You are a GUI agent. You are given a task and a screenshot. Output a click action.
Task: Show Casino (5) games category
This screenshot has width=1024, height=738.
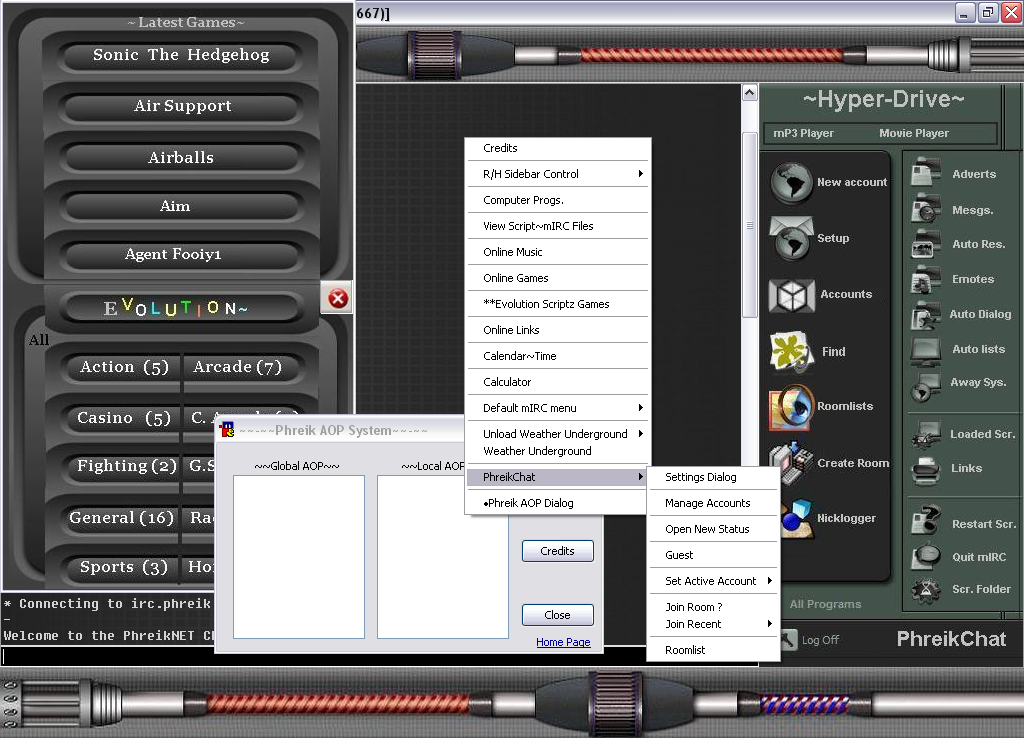coord(124,418)
